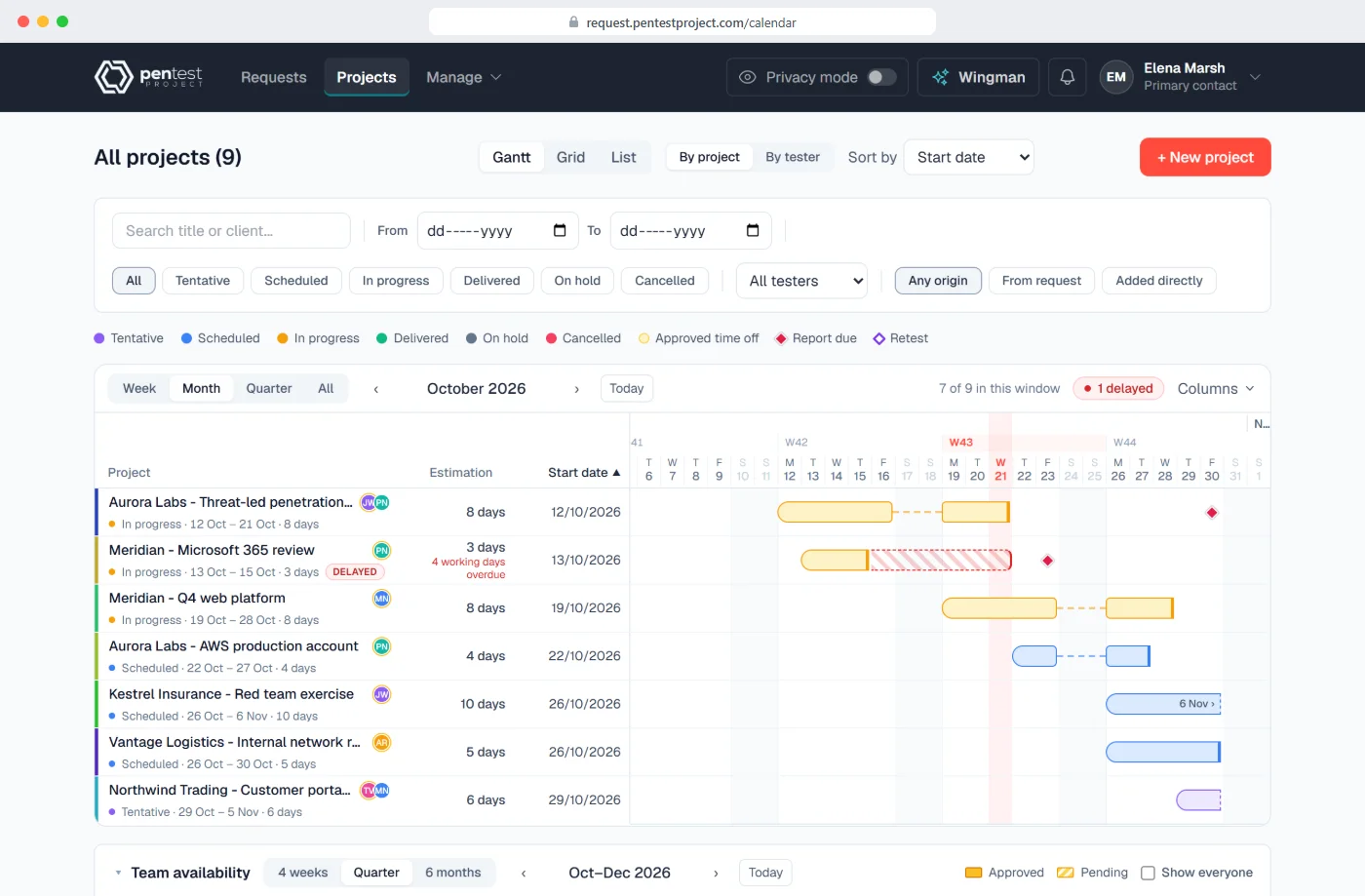The height and width of the screenshot is (896, 1365).
Task: Click tester avatars on Northwind Trading row
Action: click(x=375, y=791)
